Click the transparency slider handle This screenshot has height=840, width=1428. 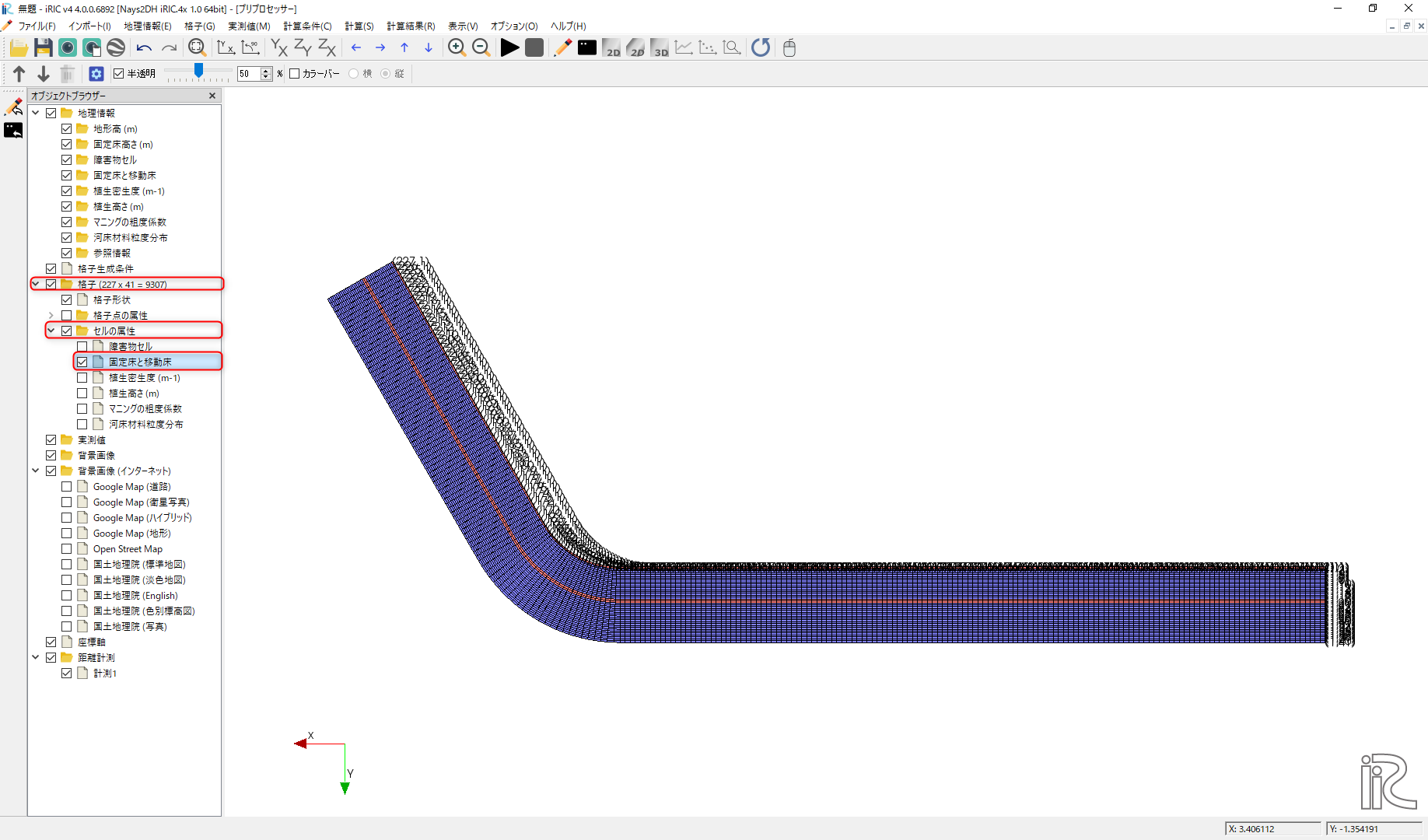(x=199, y=71)
